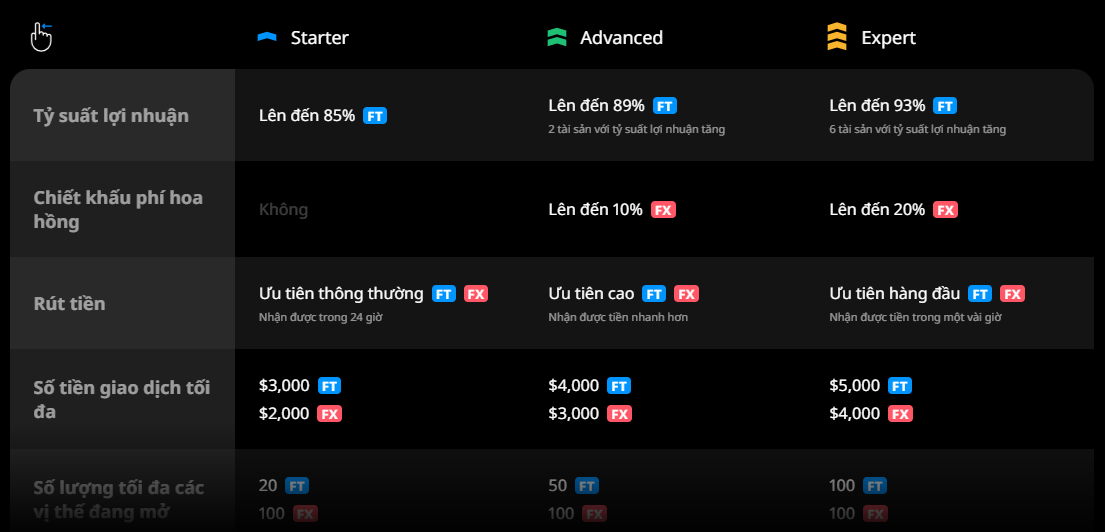The image size is (1105, 532).
Task: Click the FT badge beside Ưu tiên cao
Action: (x=654, y=294)
